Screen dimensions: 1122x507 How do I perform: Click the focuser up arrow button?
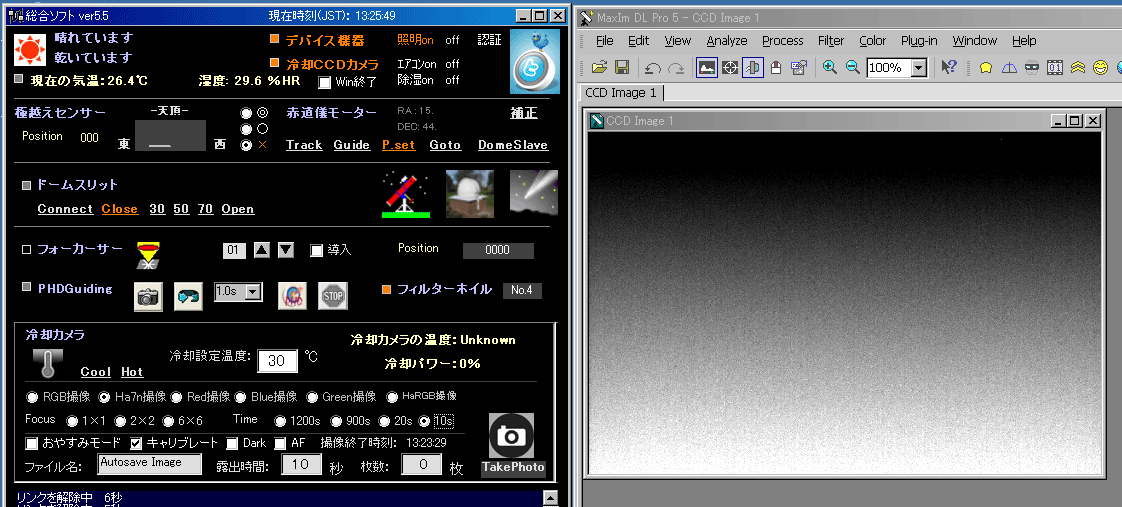[x=263, y=250]
